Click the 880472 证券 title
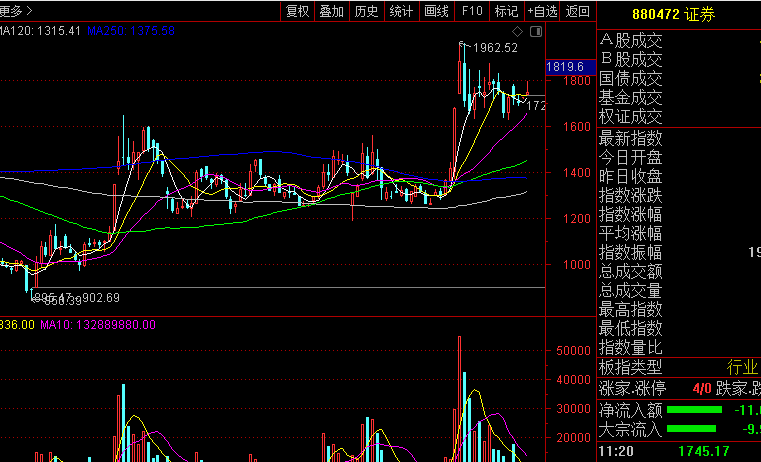761x462 pixels. 674,15
